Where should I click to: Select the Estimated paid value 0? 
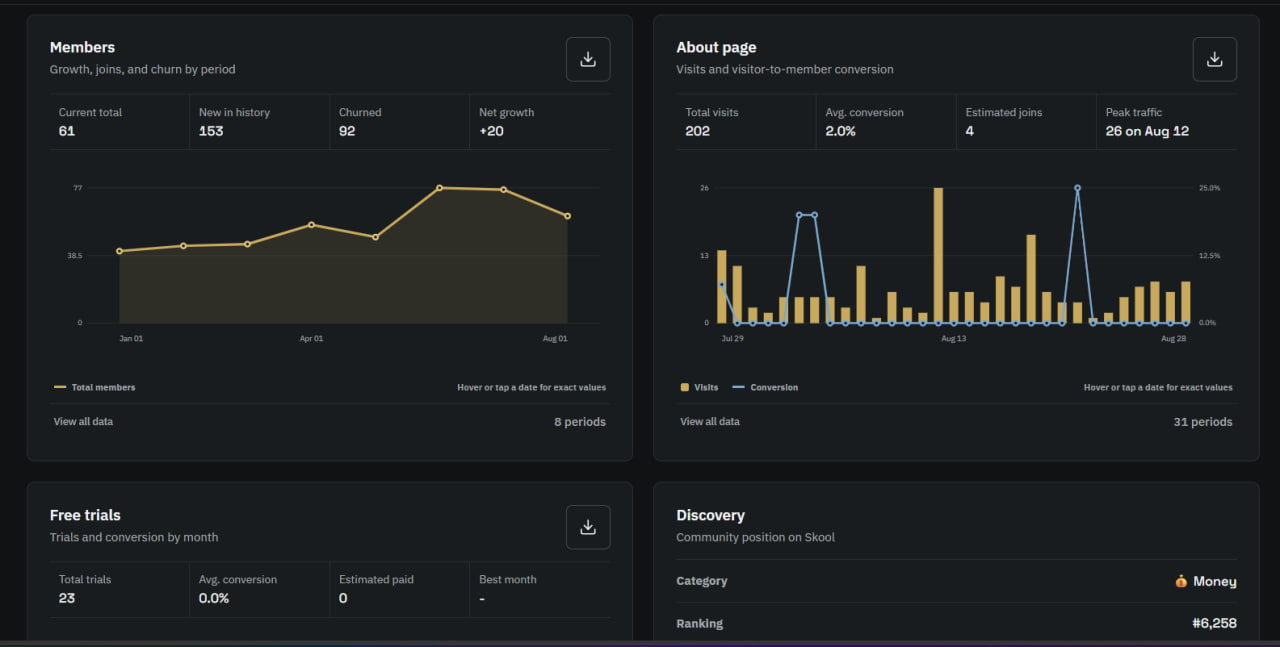[x=343, y=598]
